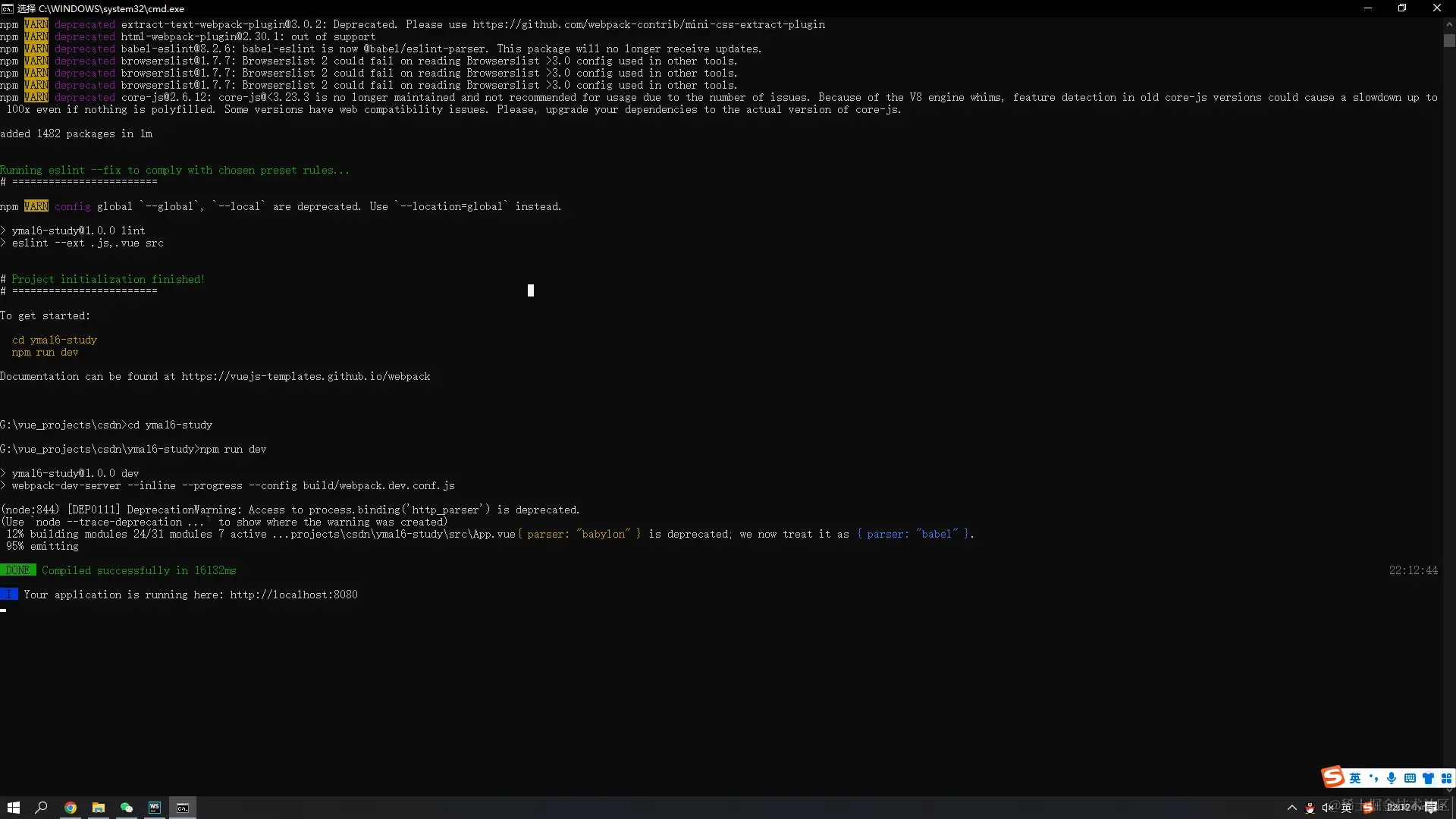Click the cmd.exe taskbar icon
This screenshot has width=1456, height=819.
click(183, 808)
